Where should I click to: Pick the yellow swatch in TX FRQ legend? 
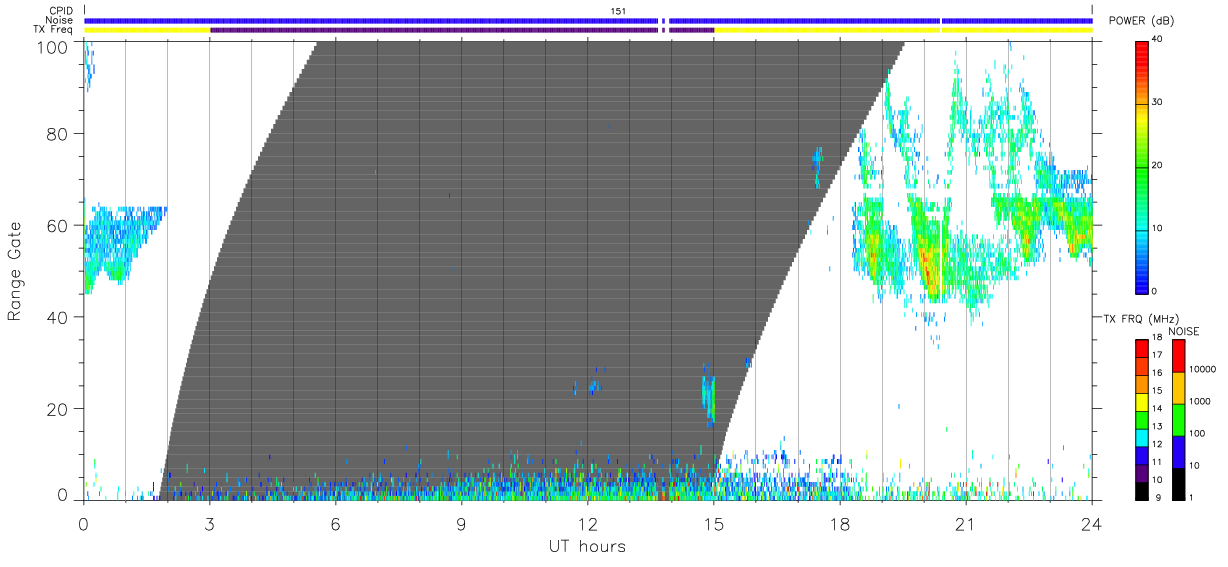click(x=1142, y=400)
